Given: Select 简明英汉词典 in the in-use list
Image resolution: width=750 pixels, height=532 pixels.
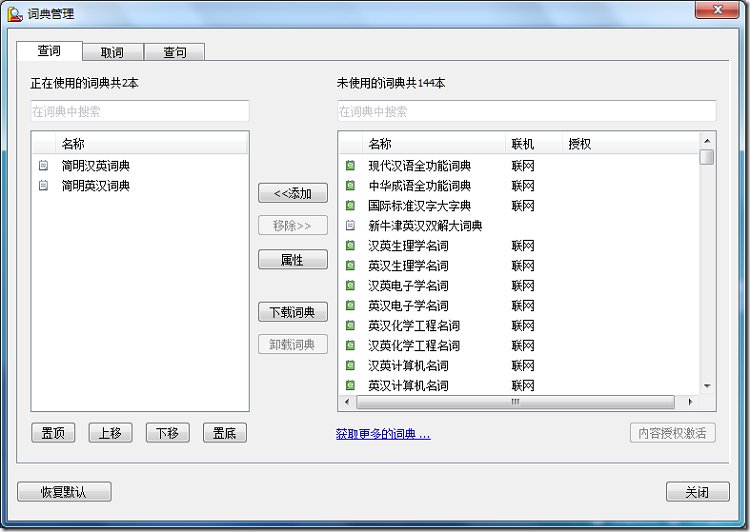Looking at the screenshot, I should pyautogui.click(x=96, y=186).
